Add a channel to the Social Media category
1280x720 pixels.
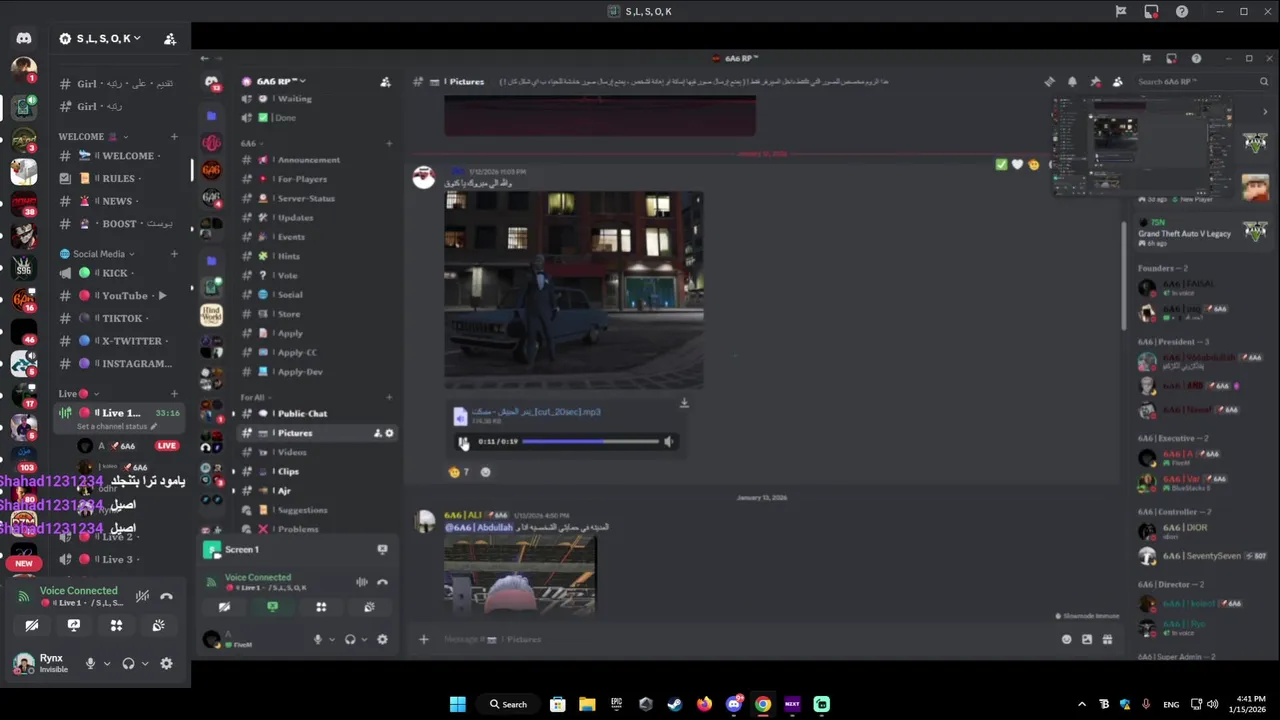pos(174,254)
